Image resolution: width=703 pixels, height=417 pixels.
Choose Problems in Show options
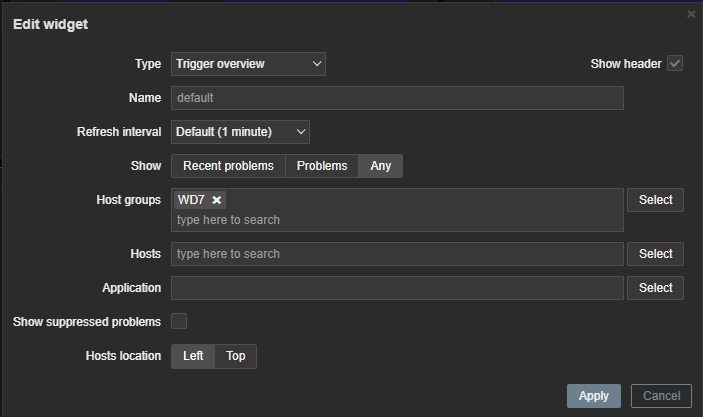click(322, 166)
